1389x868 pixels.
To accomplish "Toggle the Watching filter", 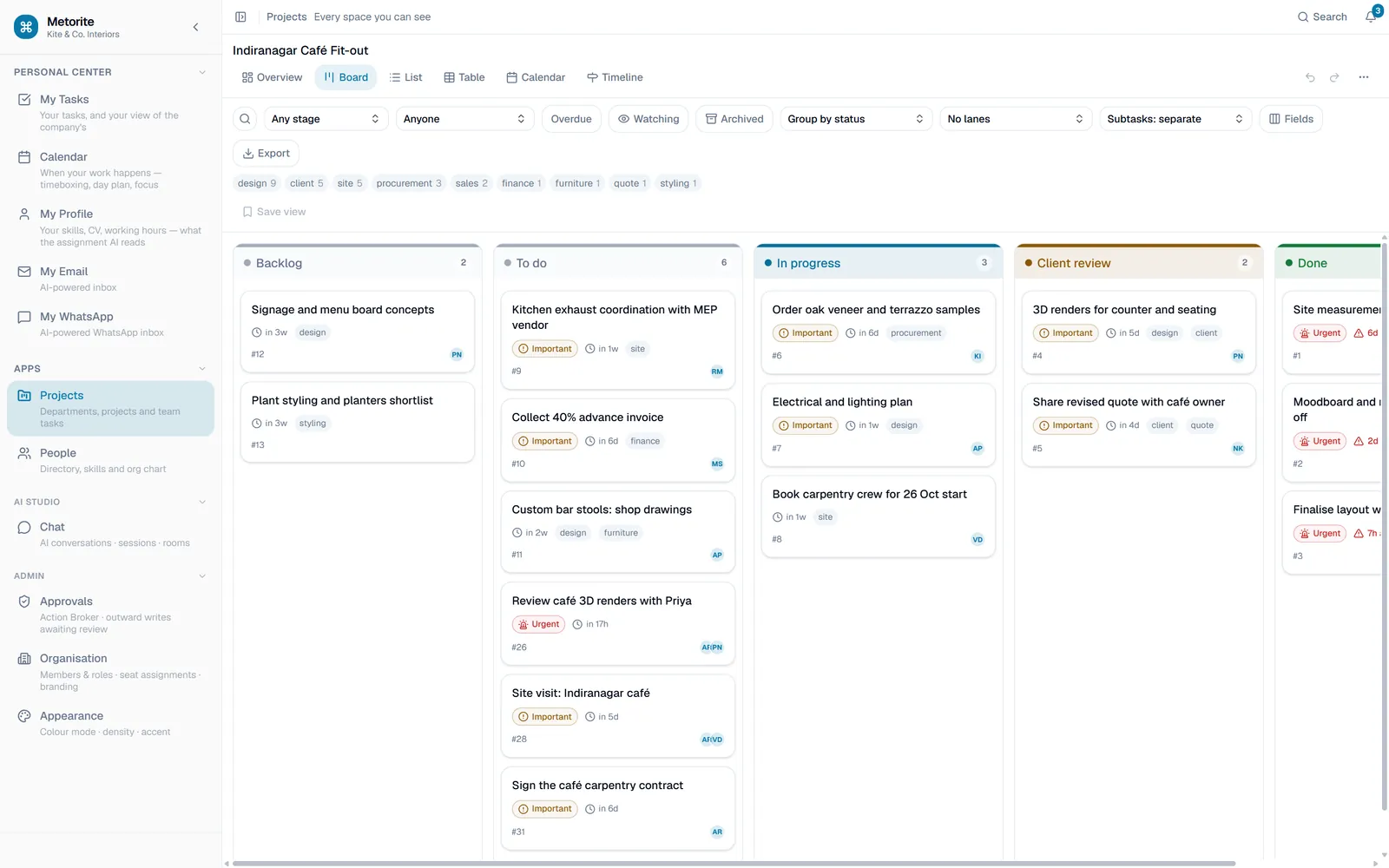I will (x=648, y=119).
